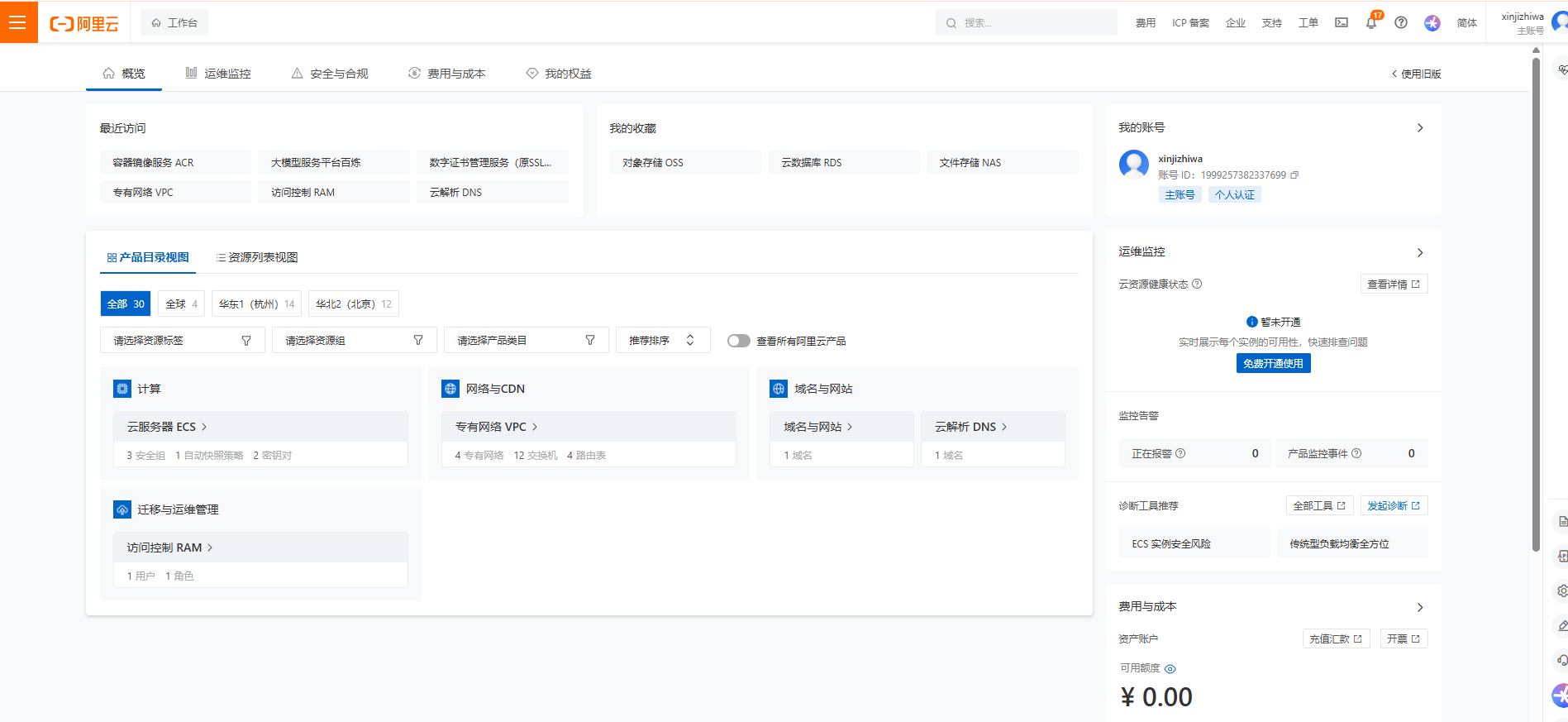Select the 全部 30 region filter
The width and height of the screenshot is (1568, 722).
126,304
